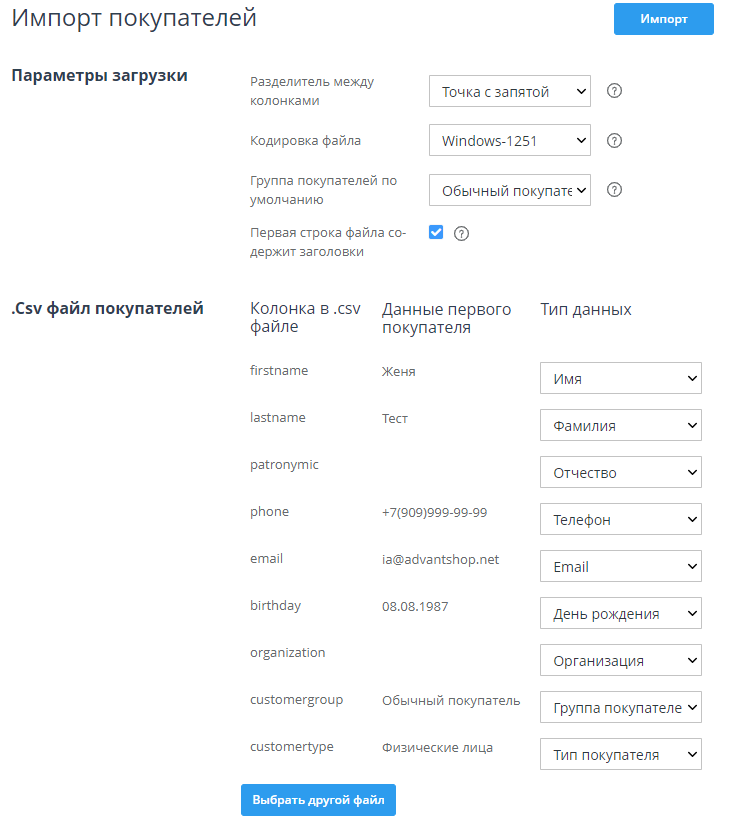Click Выбрать другой файл button
This screenshot has width=740, height=820.
click(x=318, y=800)
